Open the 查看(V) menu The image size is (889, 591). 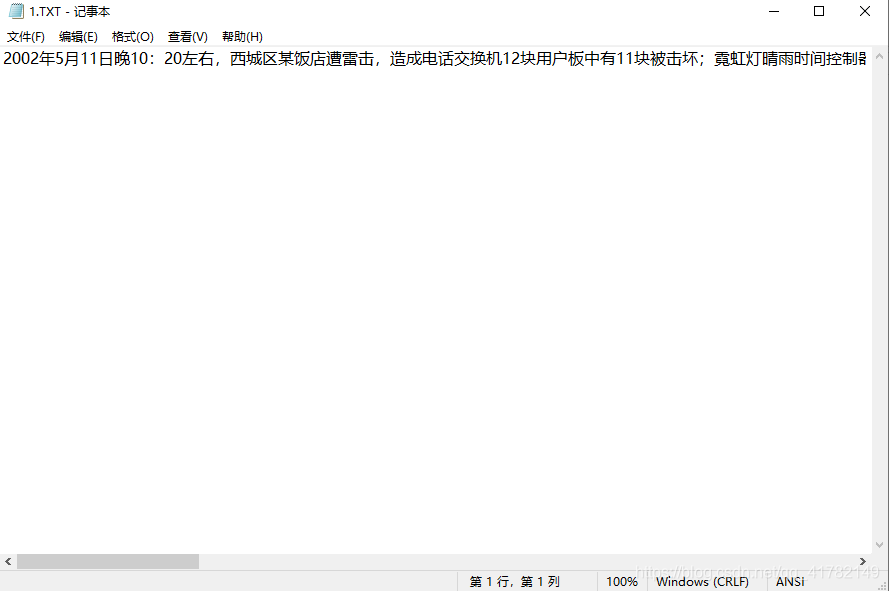click(188, 37)
